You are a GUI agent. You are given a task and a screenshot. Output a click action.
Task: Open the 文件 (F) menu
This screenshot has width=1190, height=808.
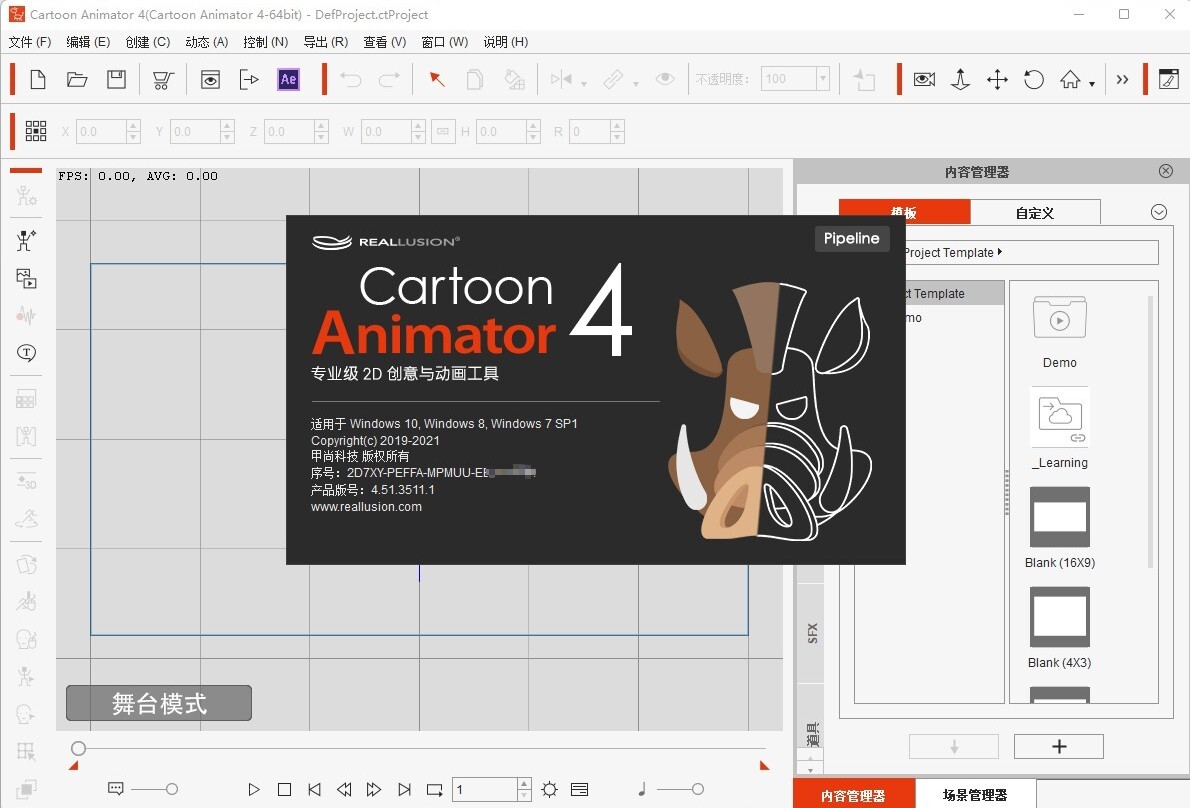[x=30, y=42]
